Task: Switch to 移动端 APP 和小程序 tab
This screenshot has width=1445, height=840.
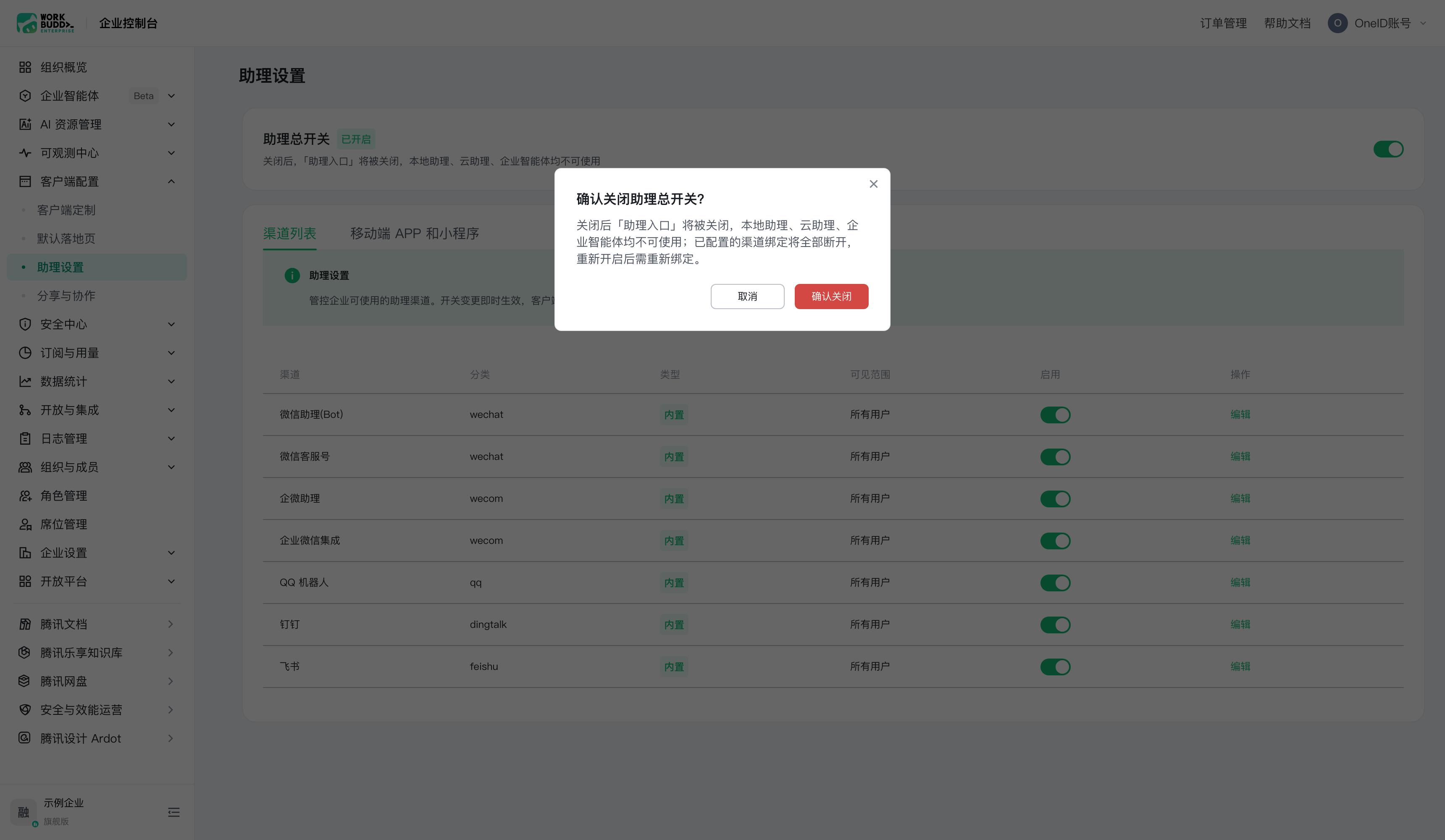Action: 415,234
